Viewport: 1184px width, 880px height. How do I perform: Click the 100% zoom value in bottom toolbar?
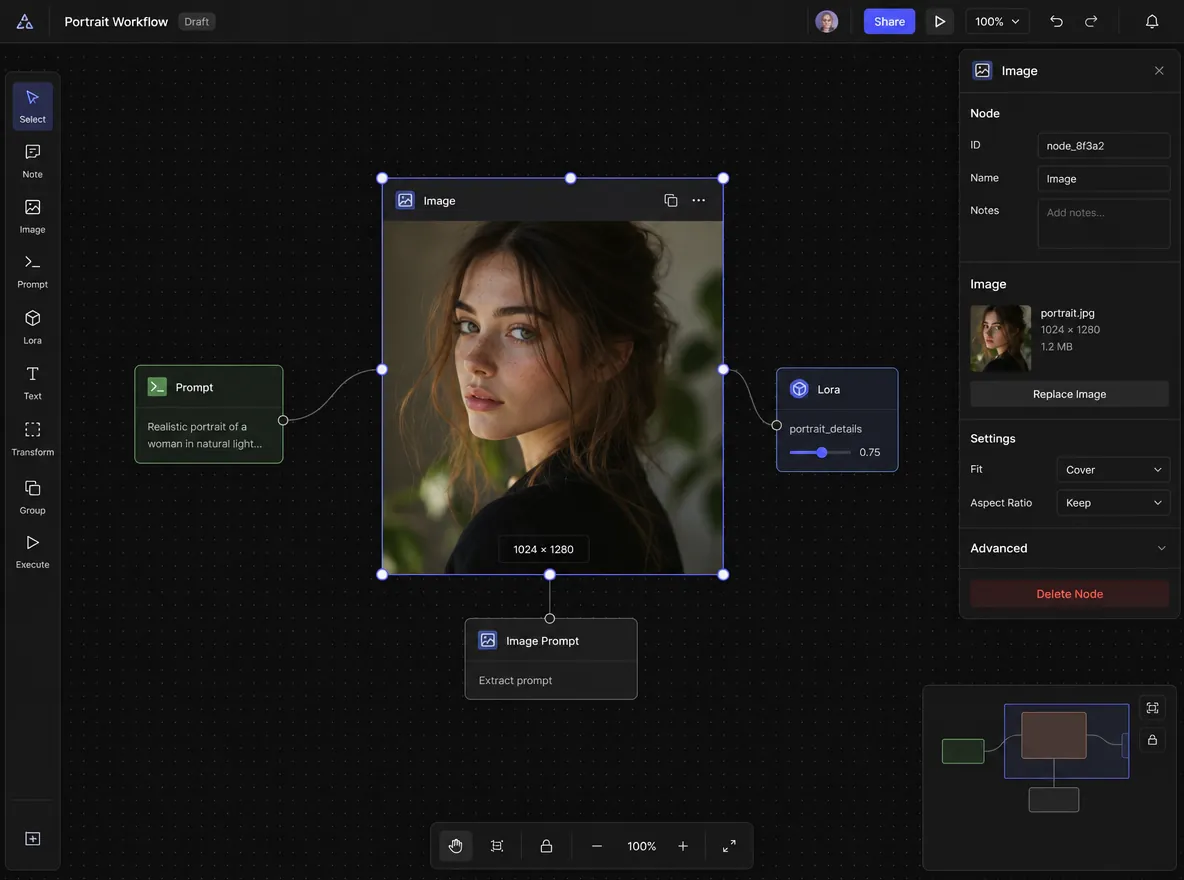click(641, 846)
